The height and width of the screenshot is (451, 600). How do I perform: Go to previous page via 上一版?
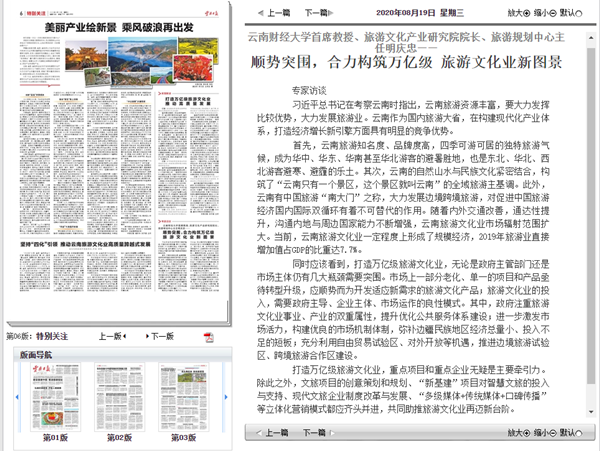(112, 336)
